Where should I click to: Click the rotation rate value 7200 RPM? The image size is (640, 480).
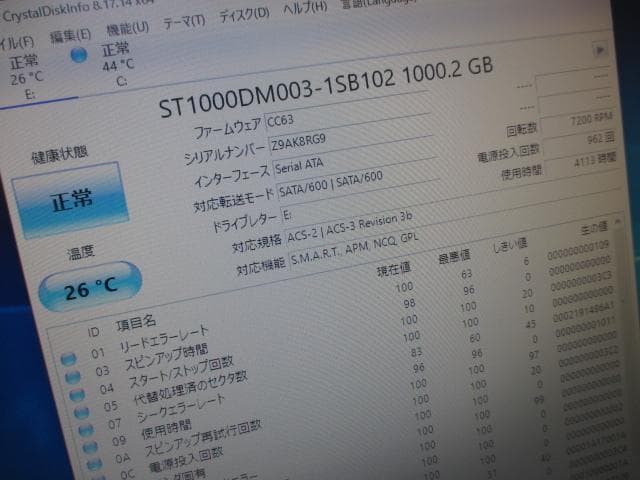coord(577,122)
